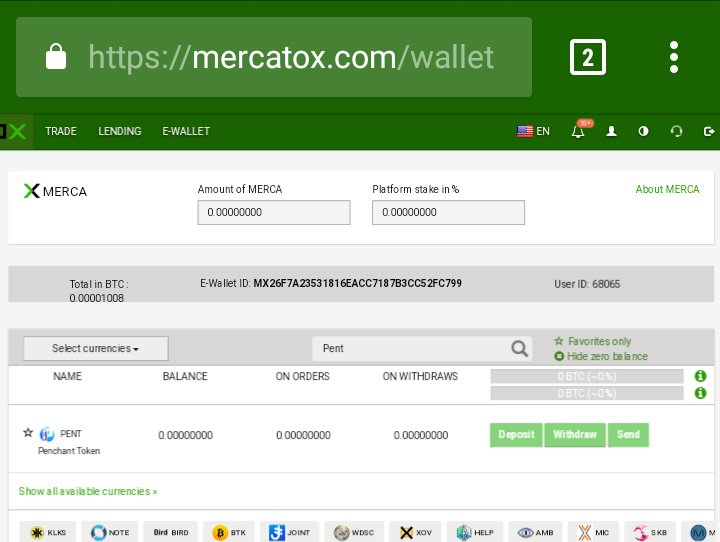The width and height of the screenshot is (720, 542).
Task: Click the upper 0 BTC (~0%) progress bar
Action: coord(587,376)
